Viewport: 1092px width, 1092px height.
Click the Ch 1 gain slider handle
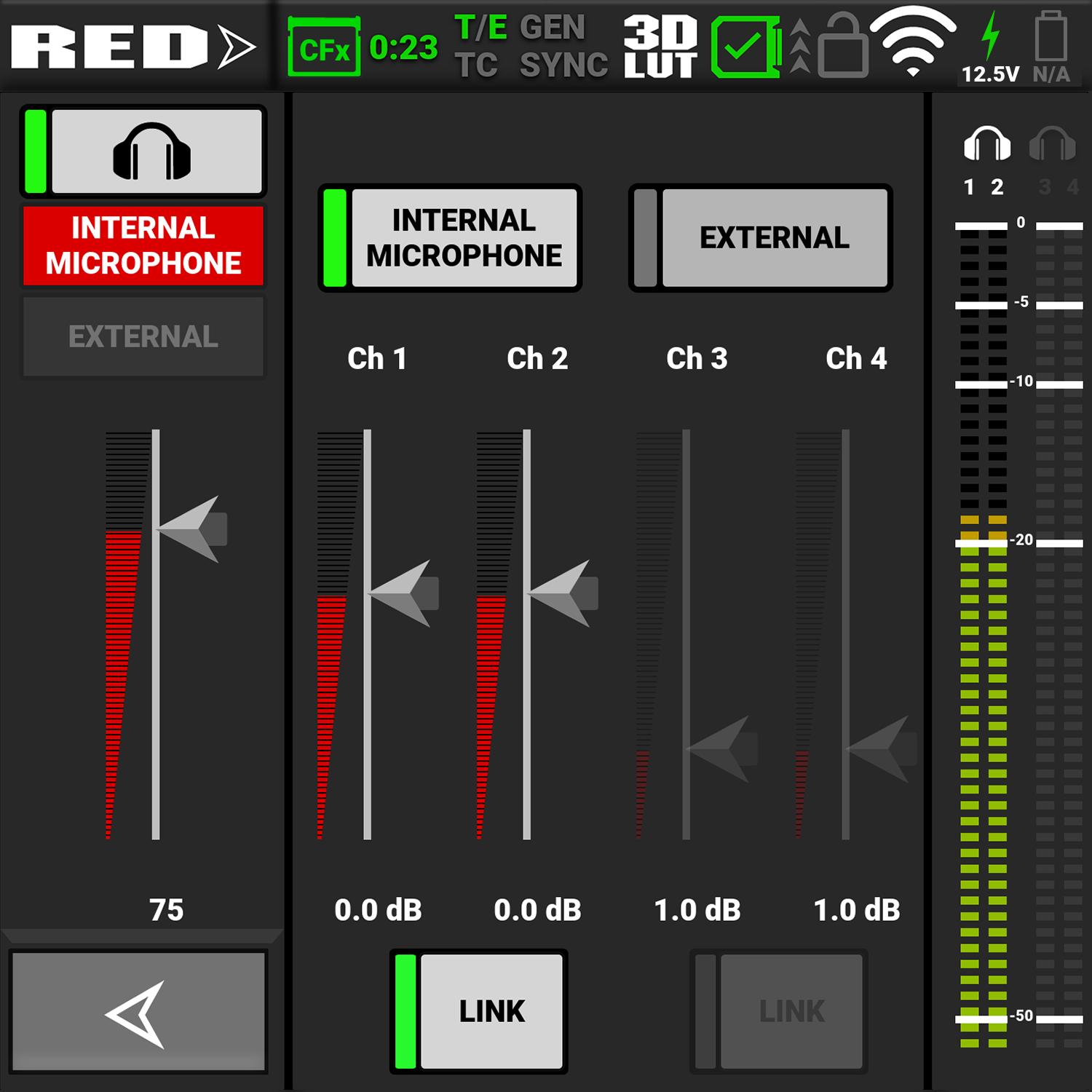[405, 593]
